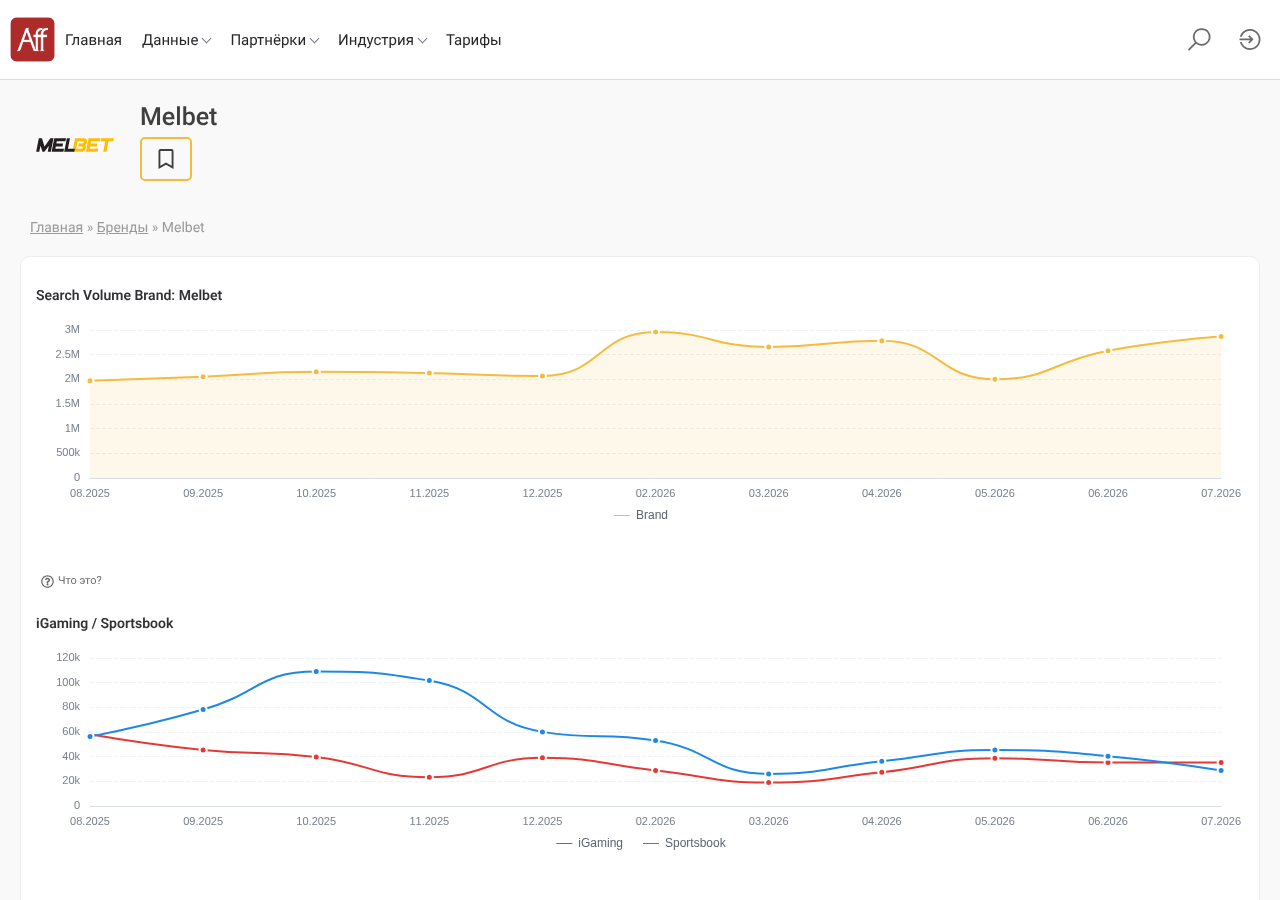
Task: Bookmark the Melbet brand
Action: (x=166, y=159)
